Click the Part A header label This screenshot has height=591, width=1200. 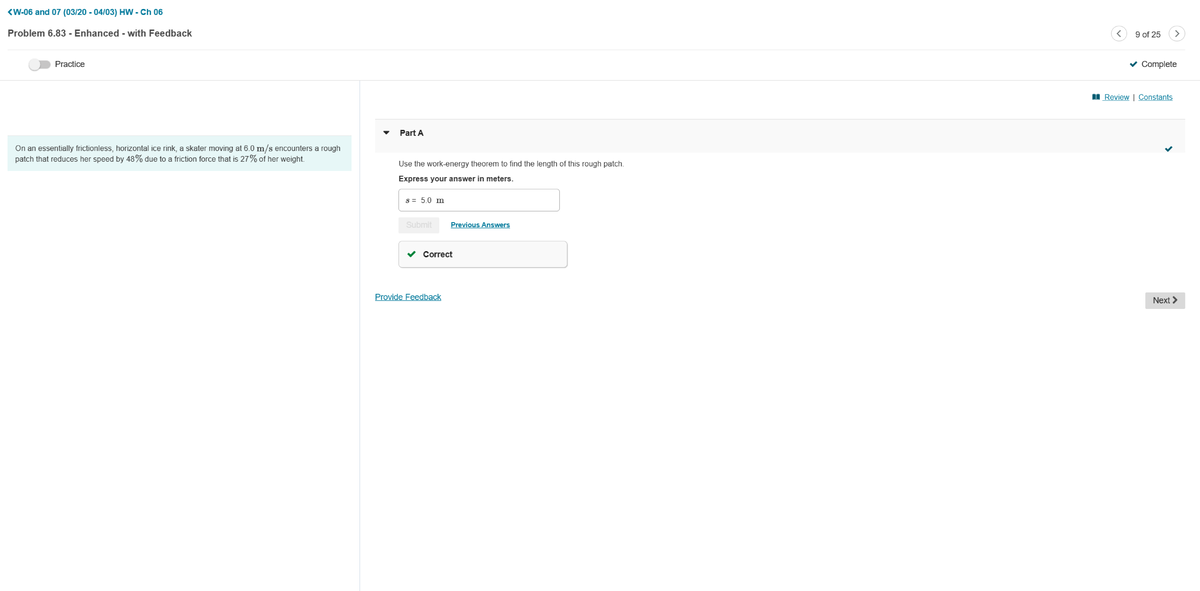click(412, 133)
